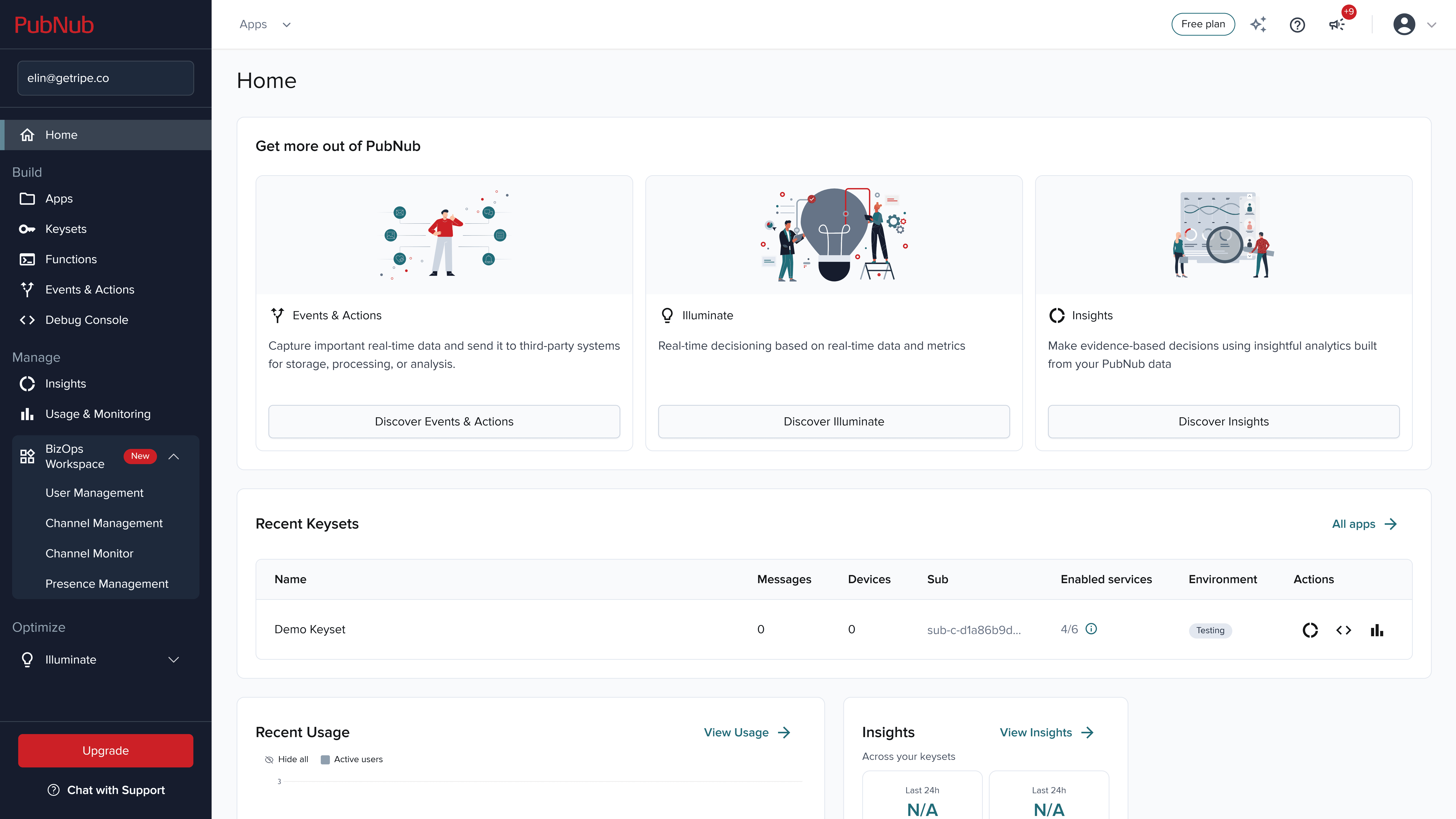
Task: Expand the Illuminate sidebar section
Action: 173,660
